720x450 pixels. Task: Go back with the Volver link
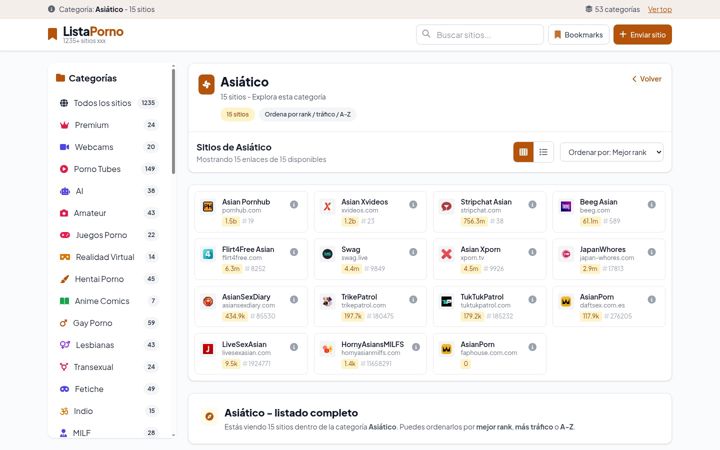tap(647, 79)
